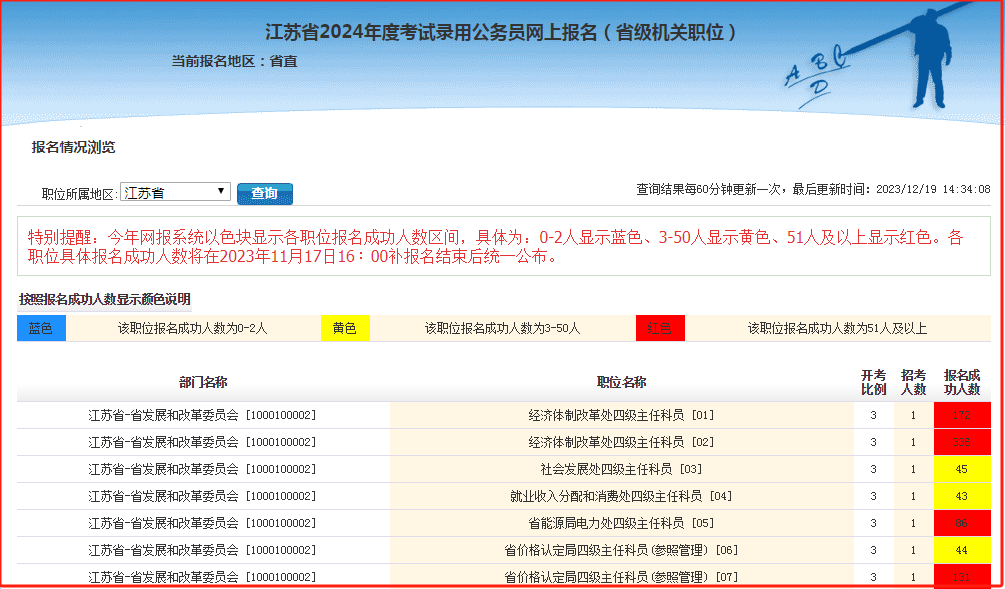
Task: Click the 报名成功人数 column header
Action: point(962,381)
